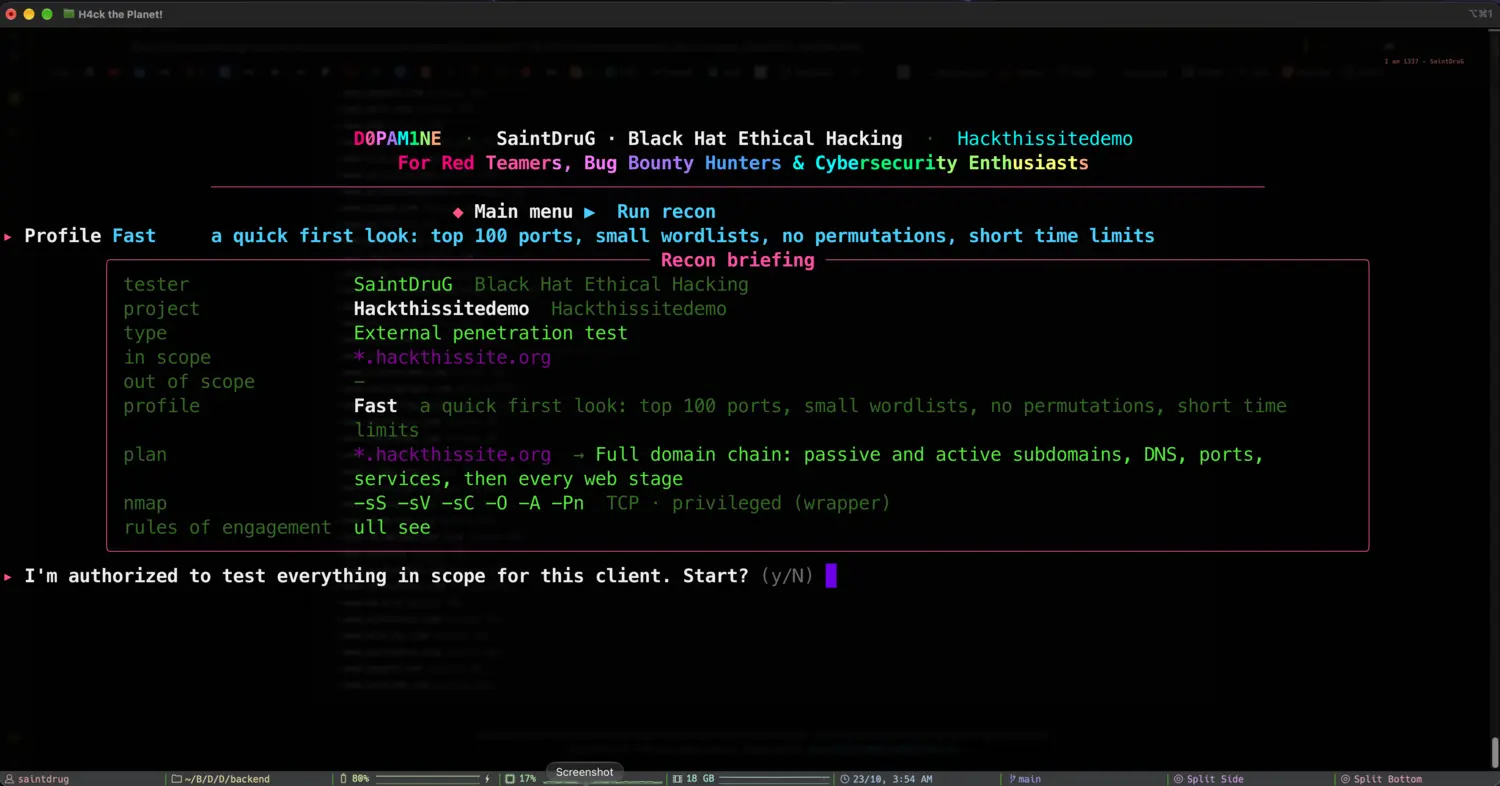
Task: Click the git branch icon labeled main
Action: tap(1012, 779)
